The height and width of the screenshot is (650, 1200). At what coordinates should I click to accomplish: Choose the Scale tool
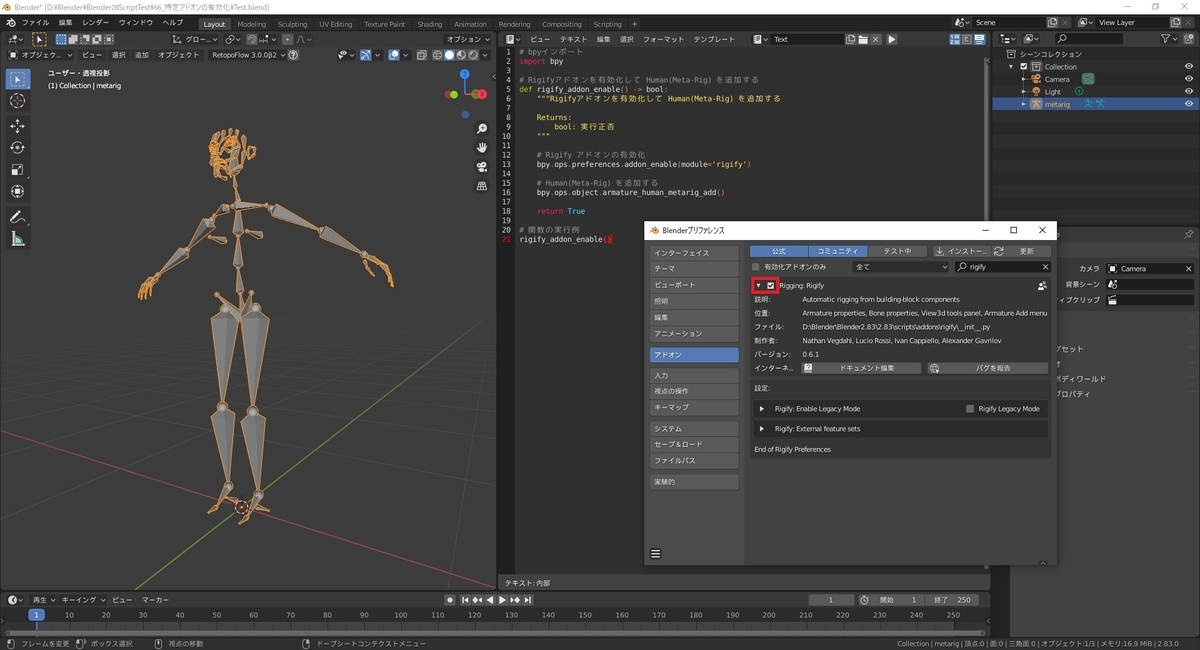pyautogui.click(x=18, y=169)
